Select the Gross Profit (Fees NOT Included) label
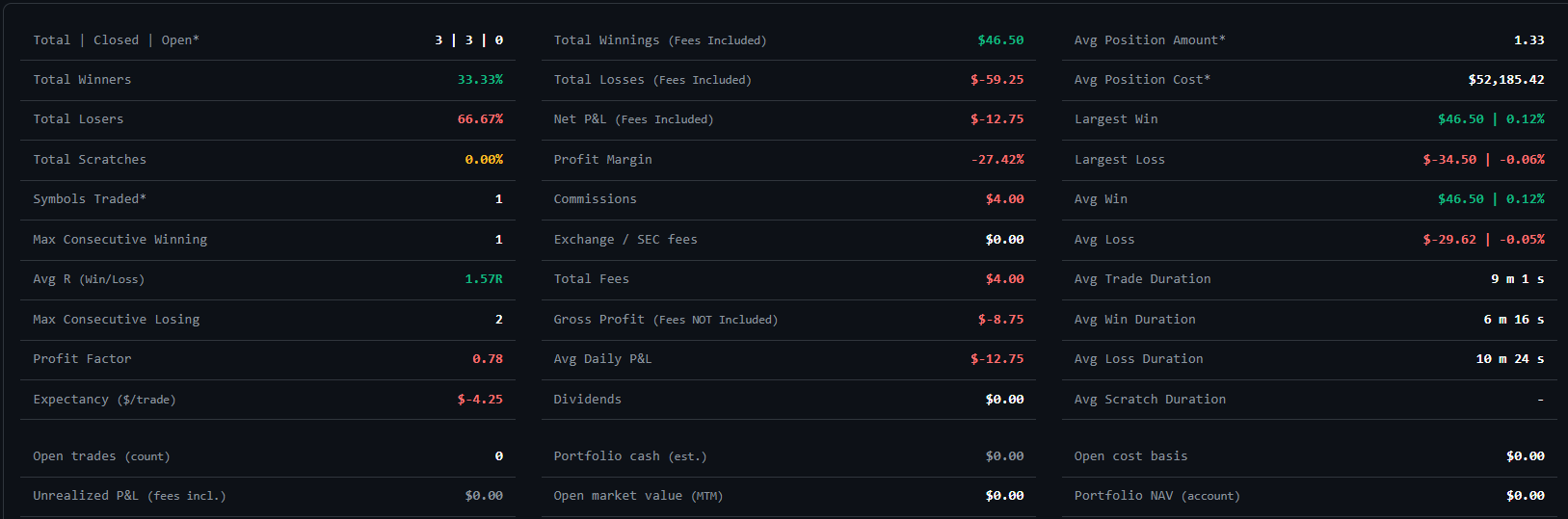 tap(665, 320)
